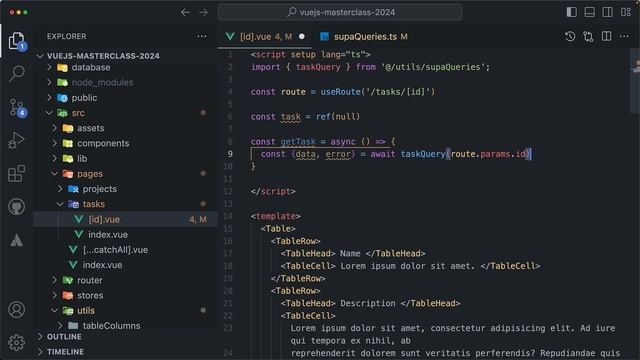
Task: Click the macOS green zoom window button
Action: (26, 12)
